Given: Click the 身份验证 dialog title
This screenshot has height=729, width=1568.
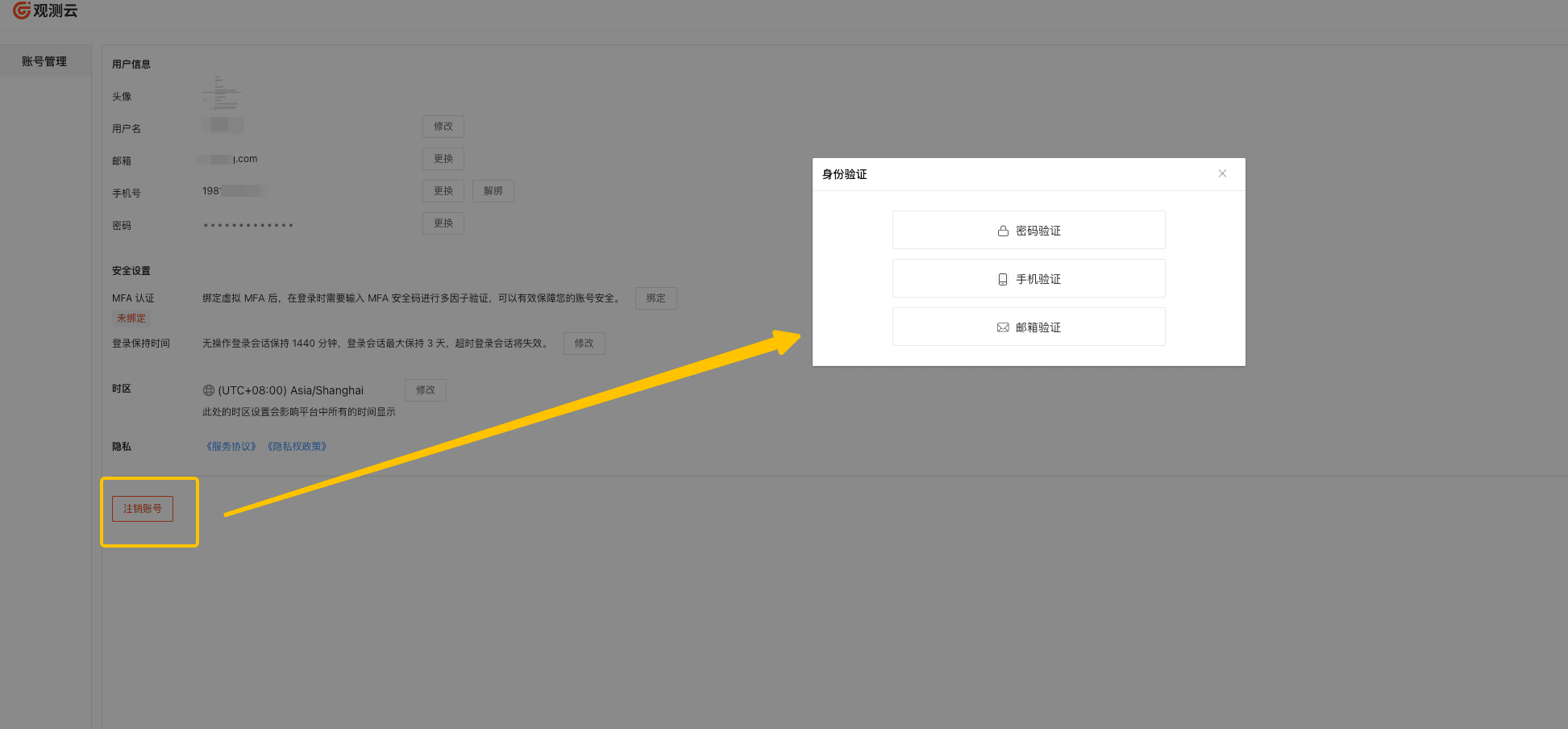Looking at the screenshot, I should 845,174.
